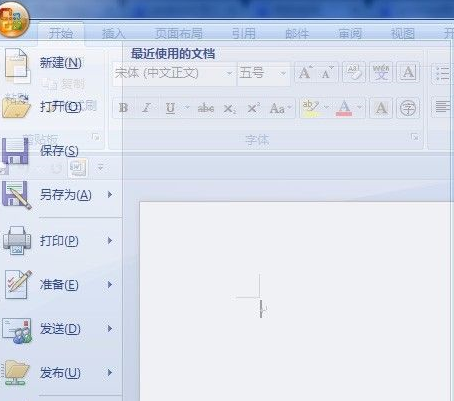
Task: Open the underline style dropdown arrow
Action: click(x=187, y=107)
